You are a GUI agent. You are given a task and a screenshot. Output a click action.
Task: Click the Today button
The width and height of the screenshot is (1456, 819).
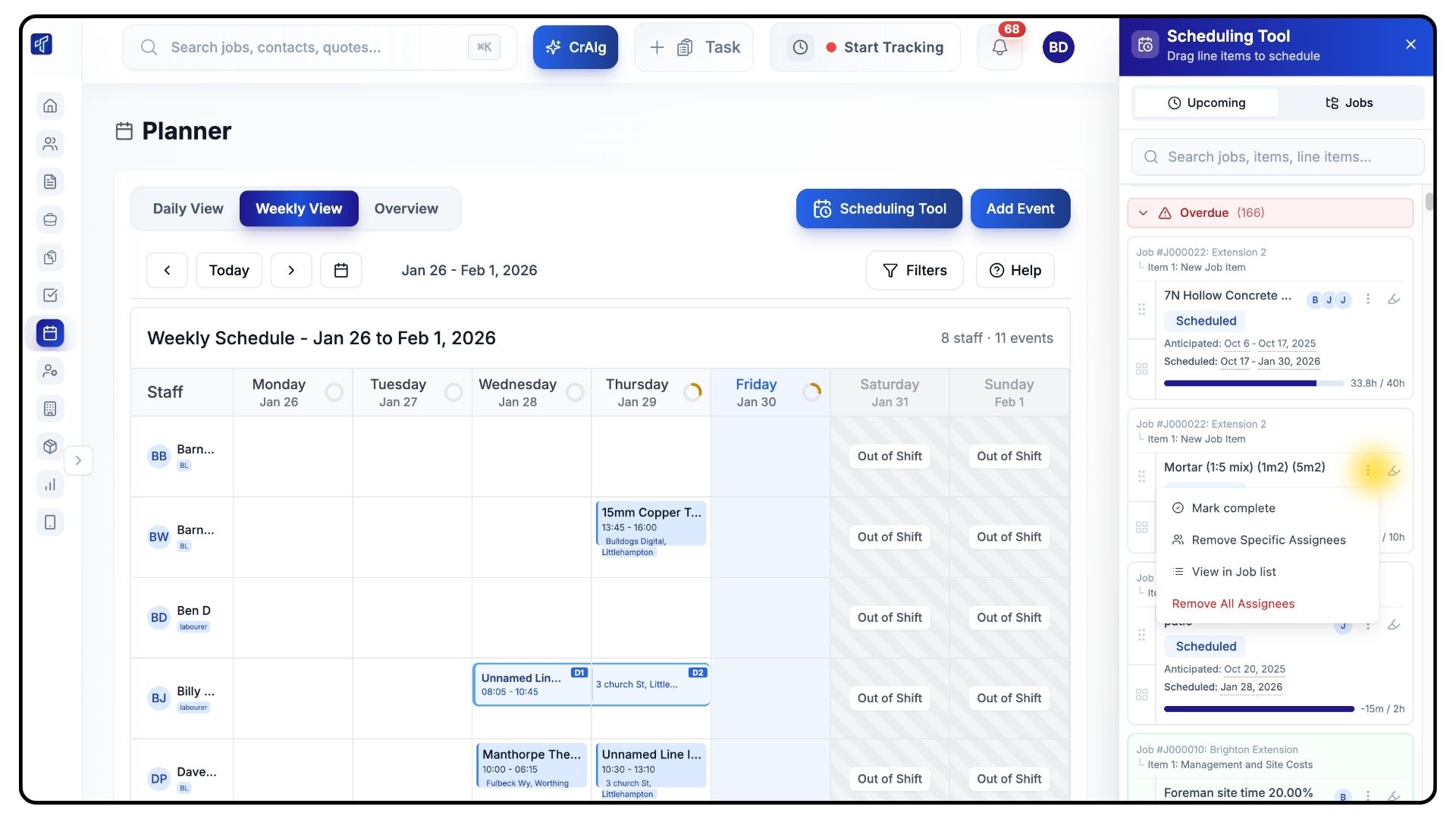coord(229,270)
